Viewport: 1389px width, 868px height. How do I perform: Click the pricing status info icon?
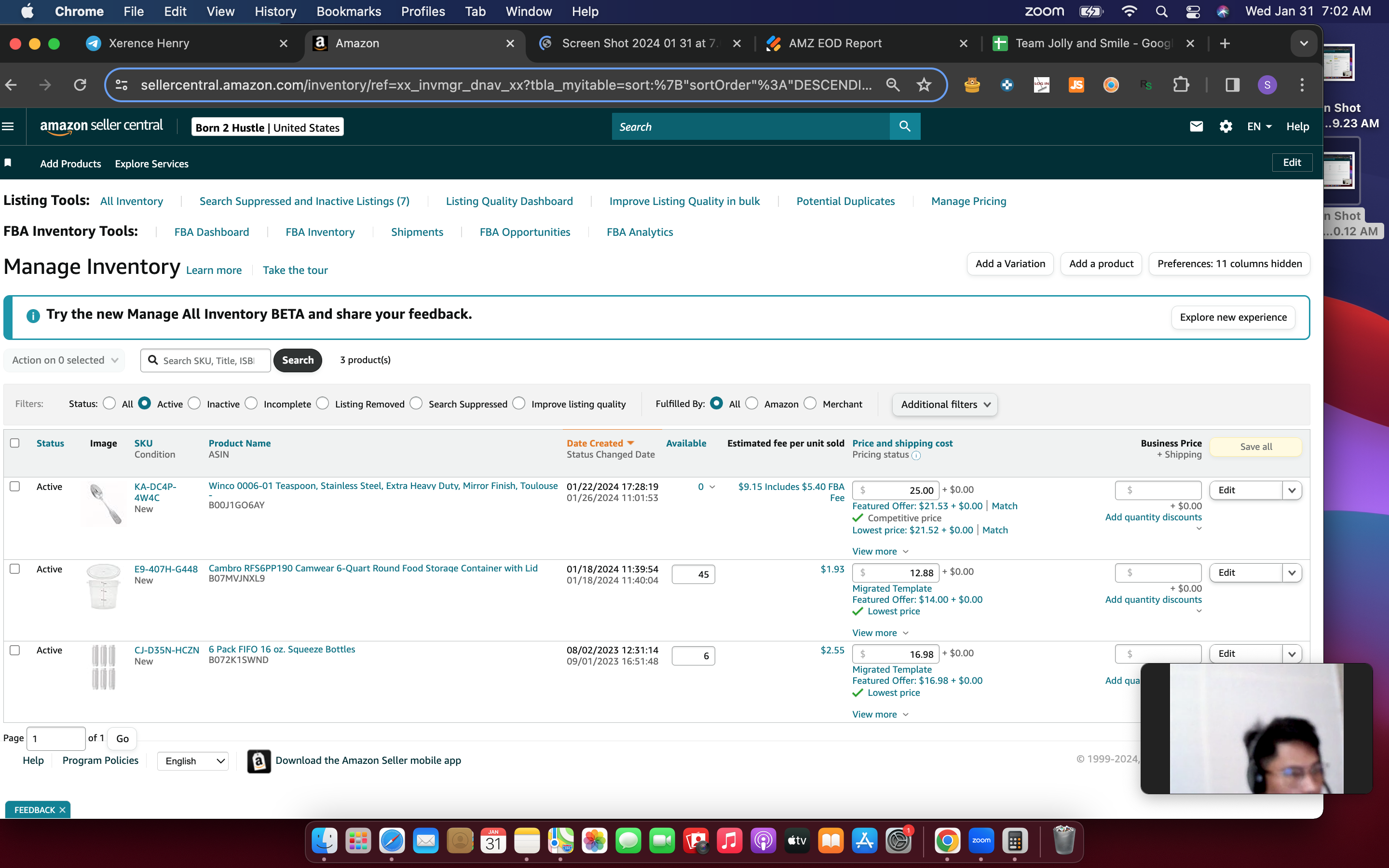[x=916, y=455]
